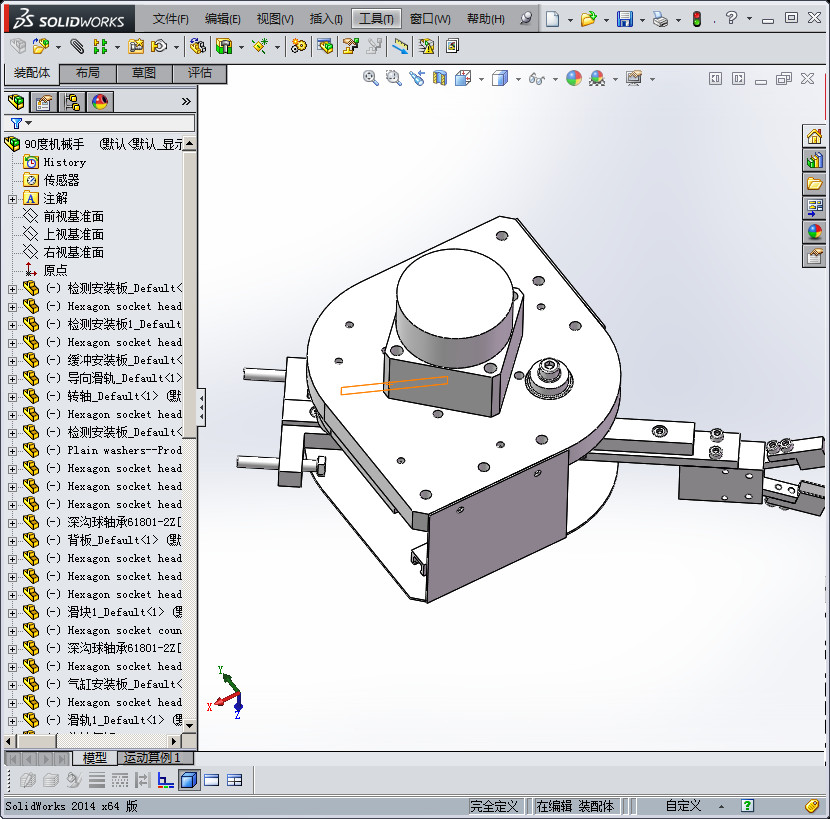
Task: Open the 文件(F) menu
Action: 170,19
